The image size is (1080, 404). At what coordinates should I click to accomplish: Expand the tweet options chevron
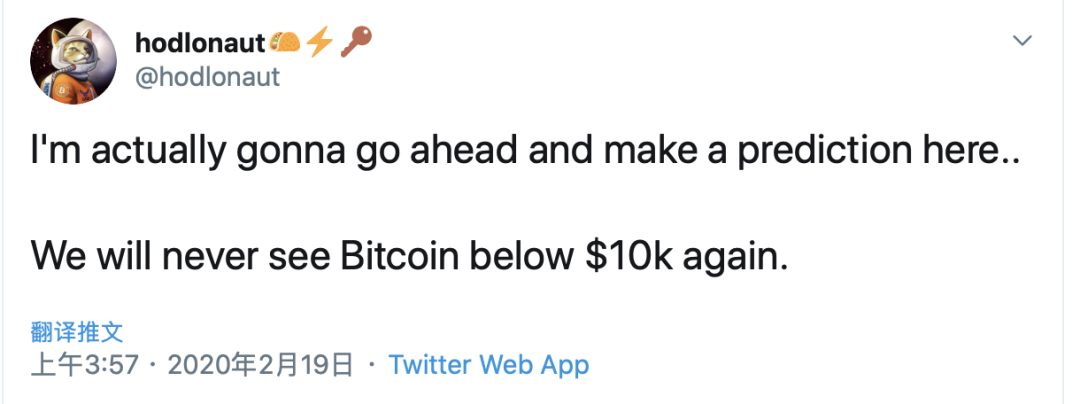pyautogui.click(x=1022, y=41)
